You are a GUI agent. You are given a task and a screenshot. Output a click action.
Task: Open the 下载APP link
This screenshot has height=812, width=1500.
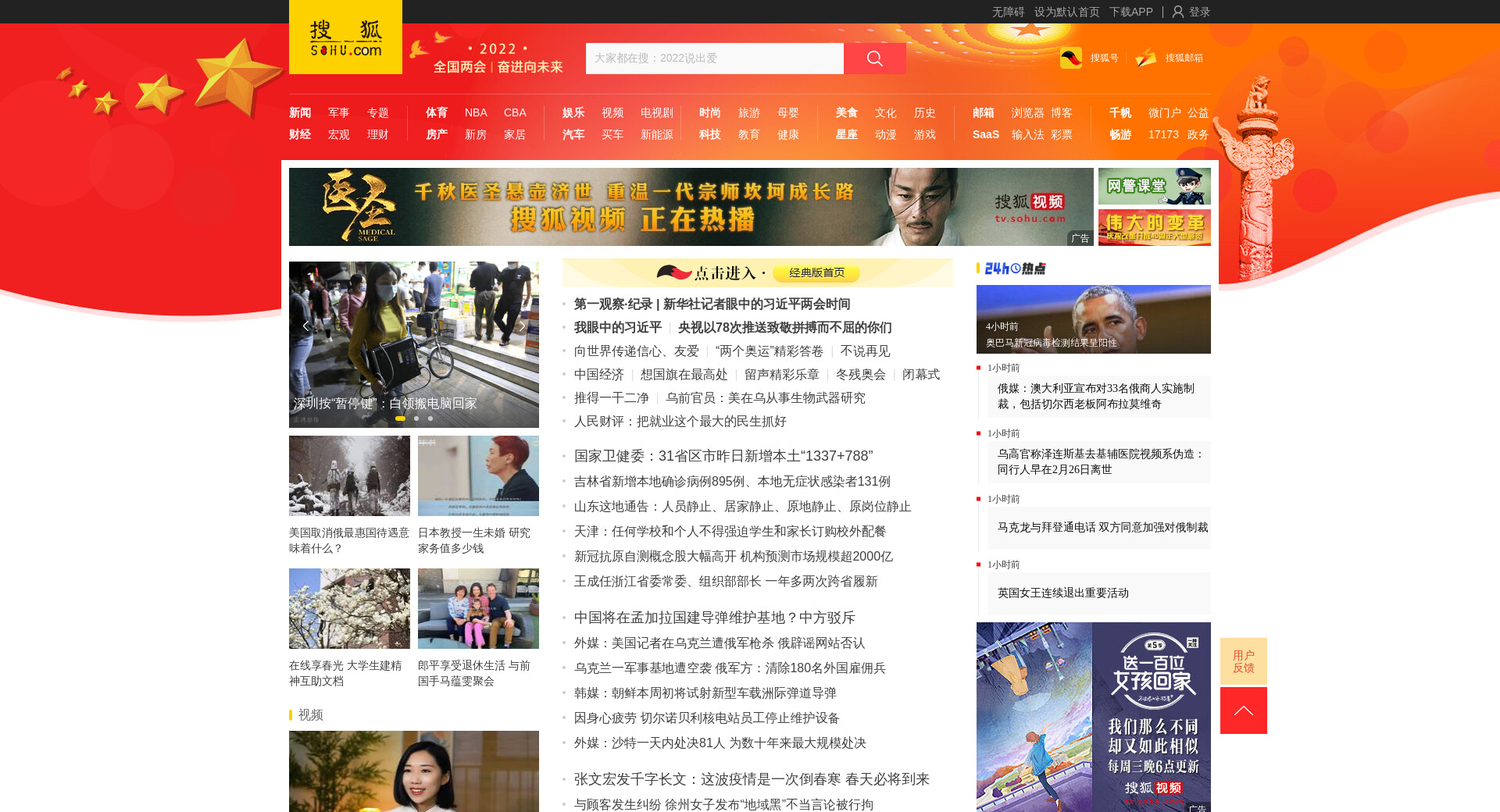1130,12
